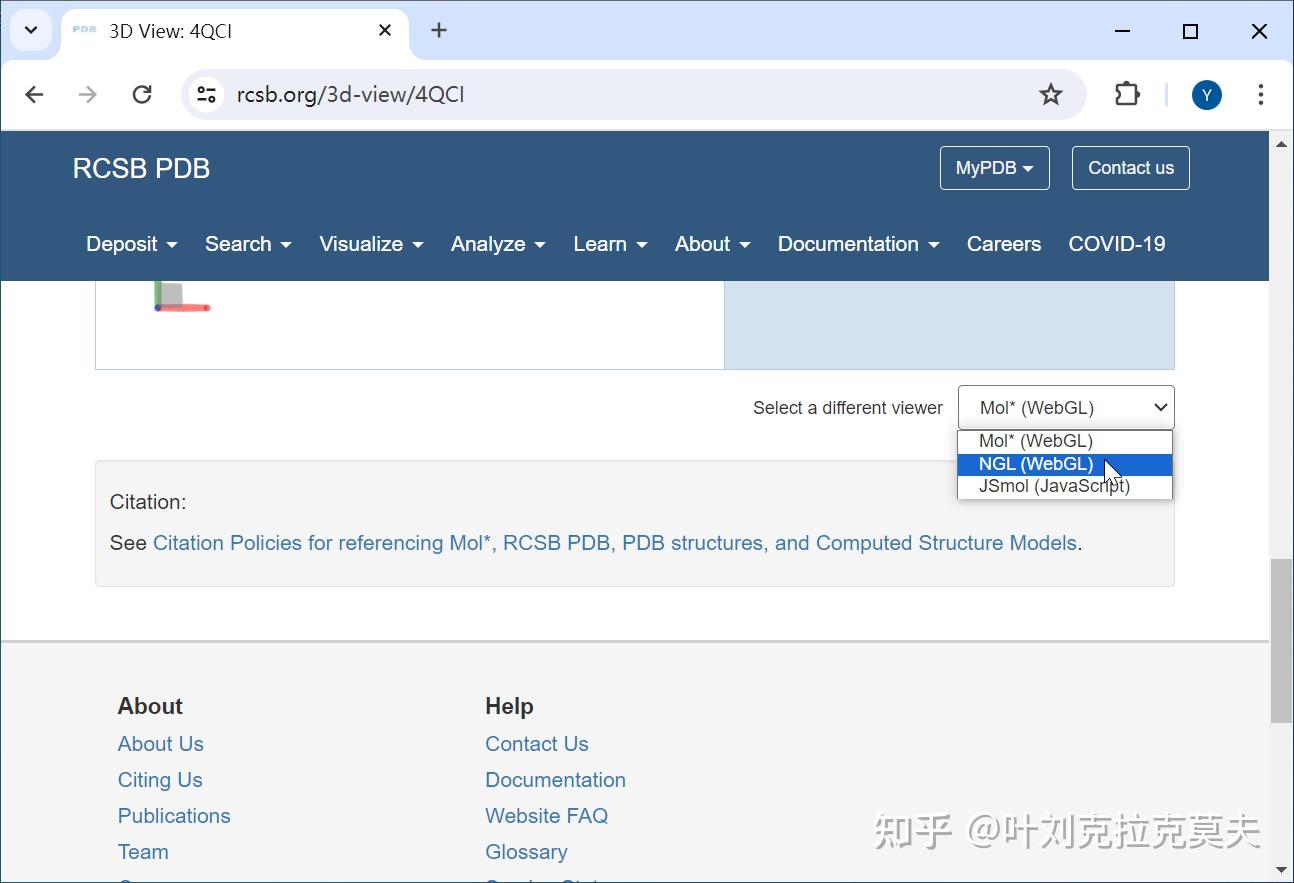
Task: Click the Y profile avatar
Action: pos(1206,94)
